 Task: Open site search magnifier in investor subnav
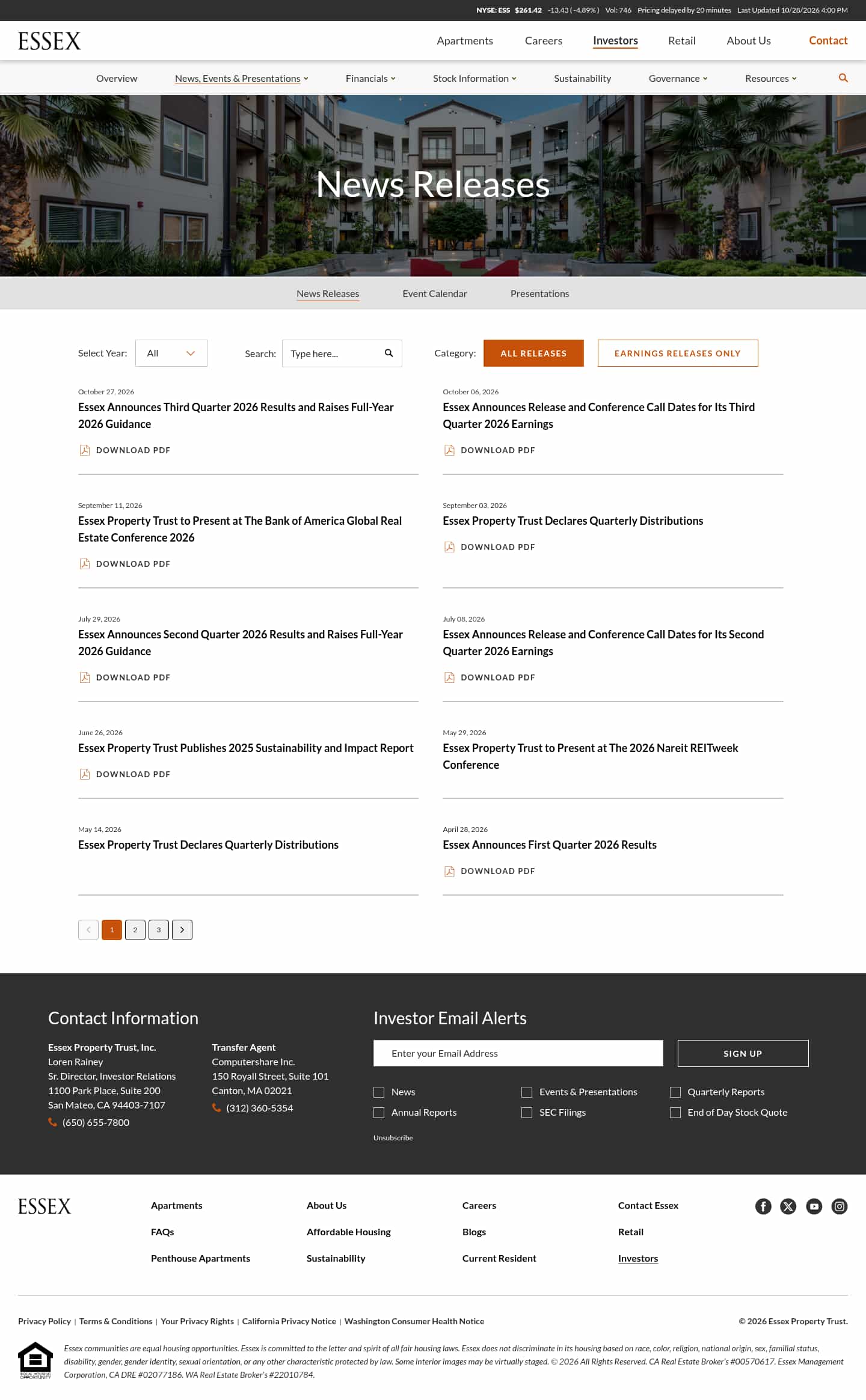point(843,78)
